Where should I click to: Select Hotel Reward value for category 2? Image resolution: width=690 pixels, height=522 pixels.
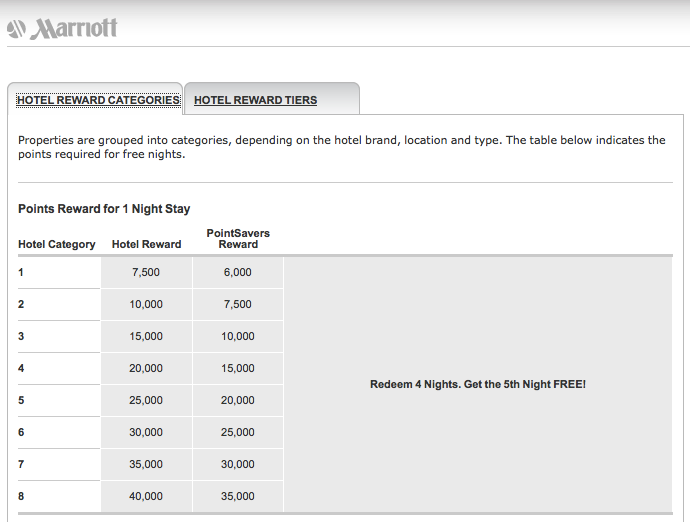click(146, 304)
